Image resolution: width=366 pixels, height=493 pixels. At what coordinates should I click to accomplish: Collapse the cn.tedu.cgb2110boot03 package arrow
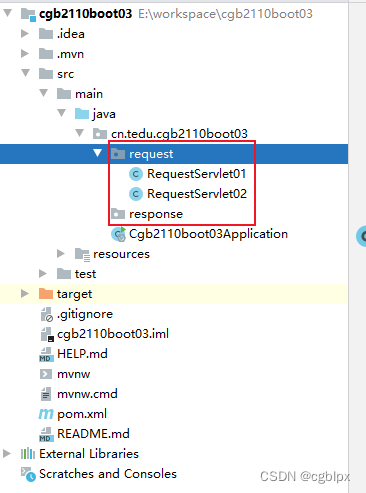(x=79, y=133)
